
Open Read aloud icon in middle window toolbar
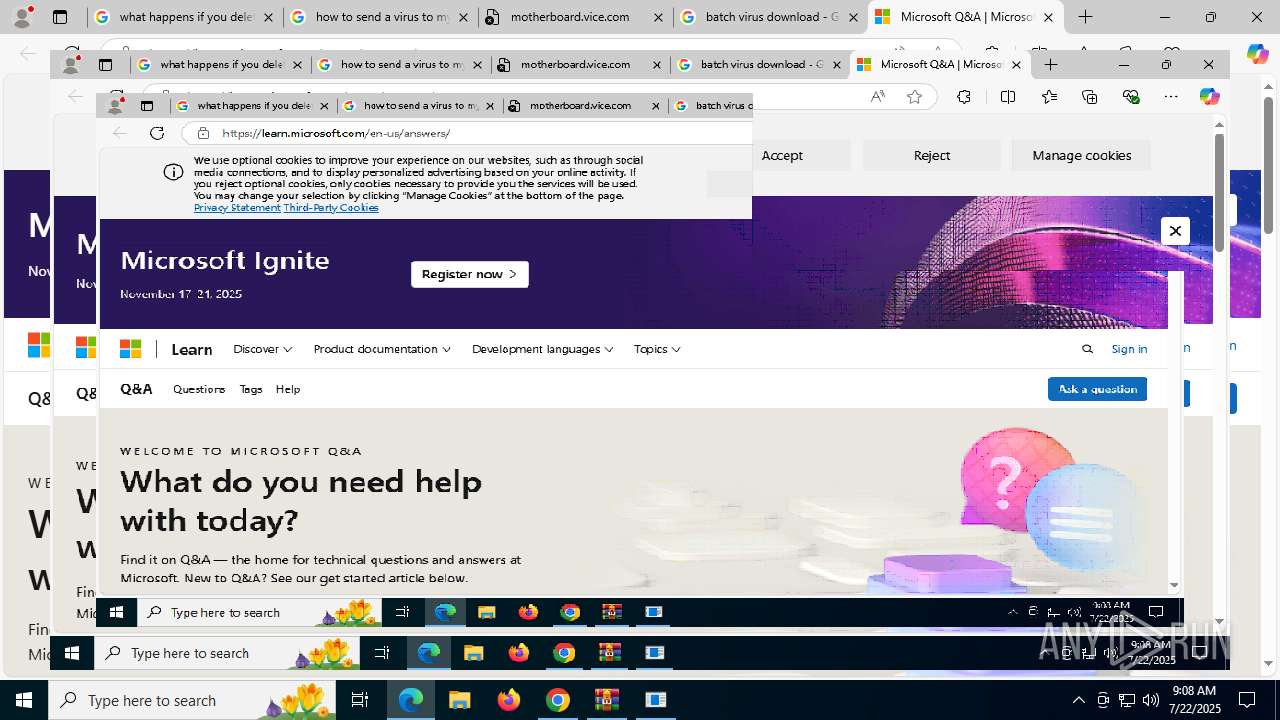click(x=877, y=96)
